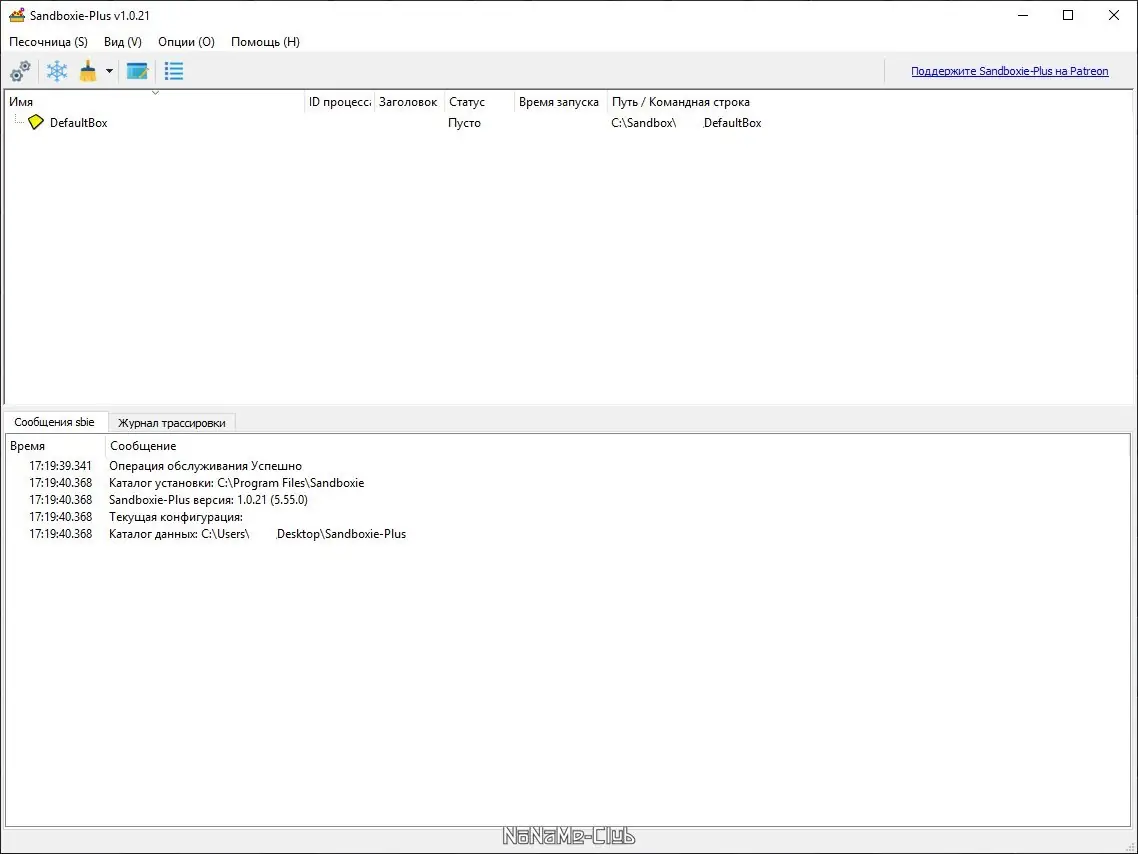The height and width of the screenshot is (854, 1138).
Task: Maximize the Sandboxie-Plus window
Action: pyautogui.click(x=1068, y=15)
